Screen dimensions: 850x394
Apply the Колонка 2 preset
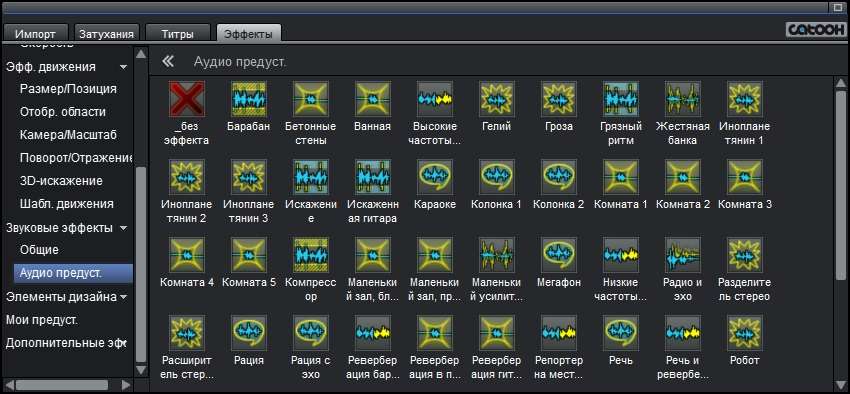point(558,177)
